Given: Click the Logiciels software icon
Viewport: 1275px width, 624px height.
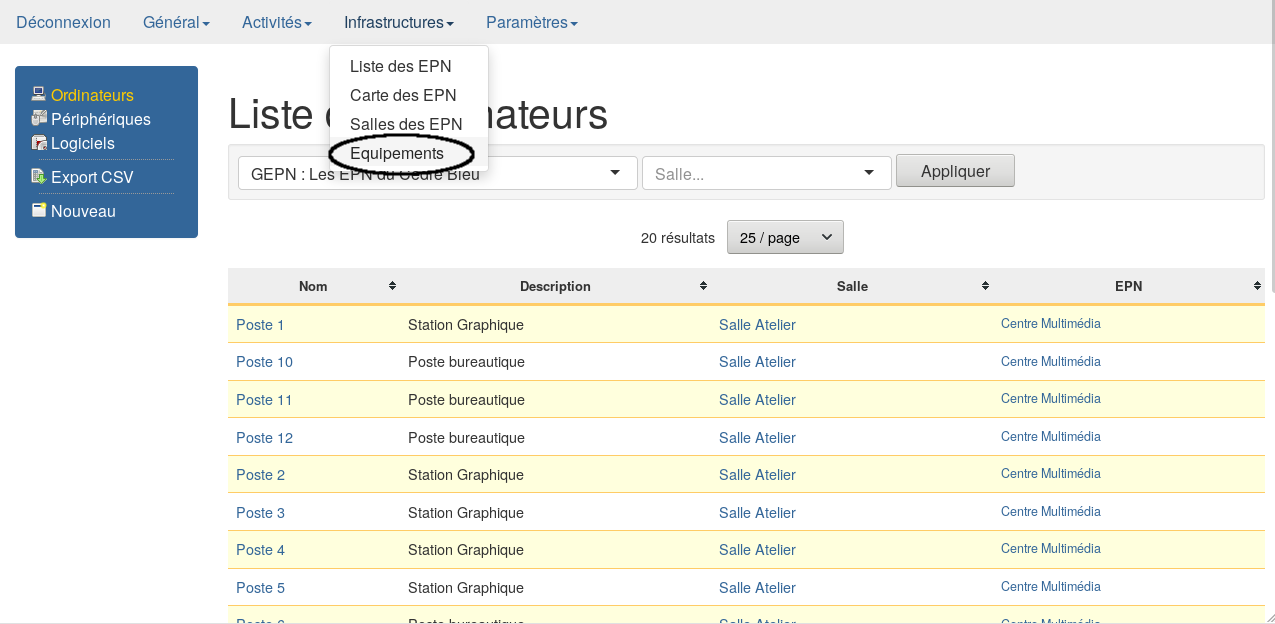Looking at the screenshot, I should click(x=39, y=143).
